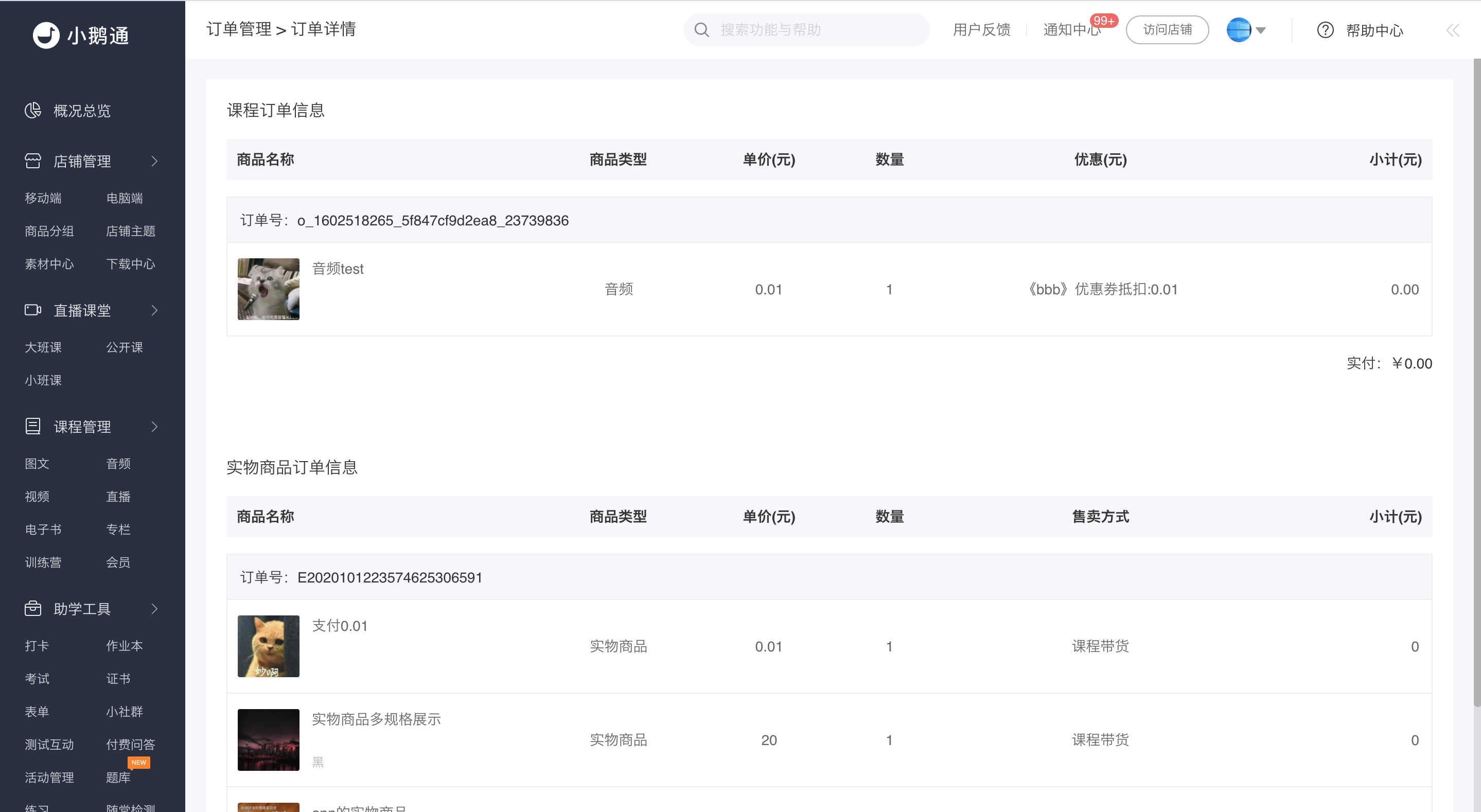Go to 下载中心

click(x=131, y=263)
